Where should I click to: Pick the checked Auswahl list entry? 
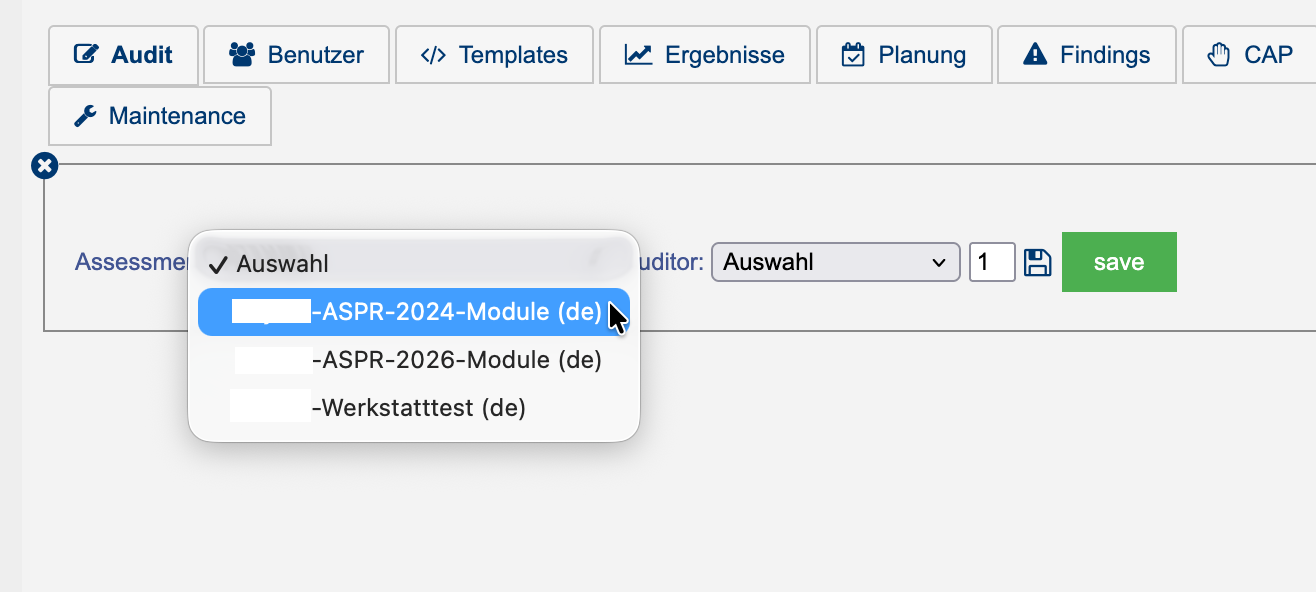click(414, 264)
